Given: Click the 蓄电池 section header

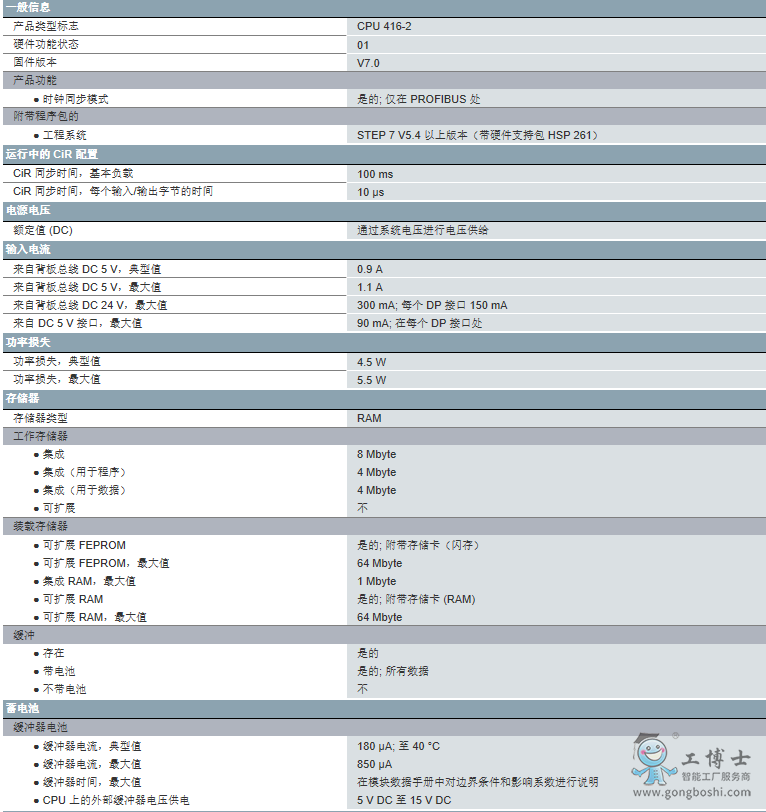Looking at the screenshot, I should click(22, 708).
